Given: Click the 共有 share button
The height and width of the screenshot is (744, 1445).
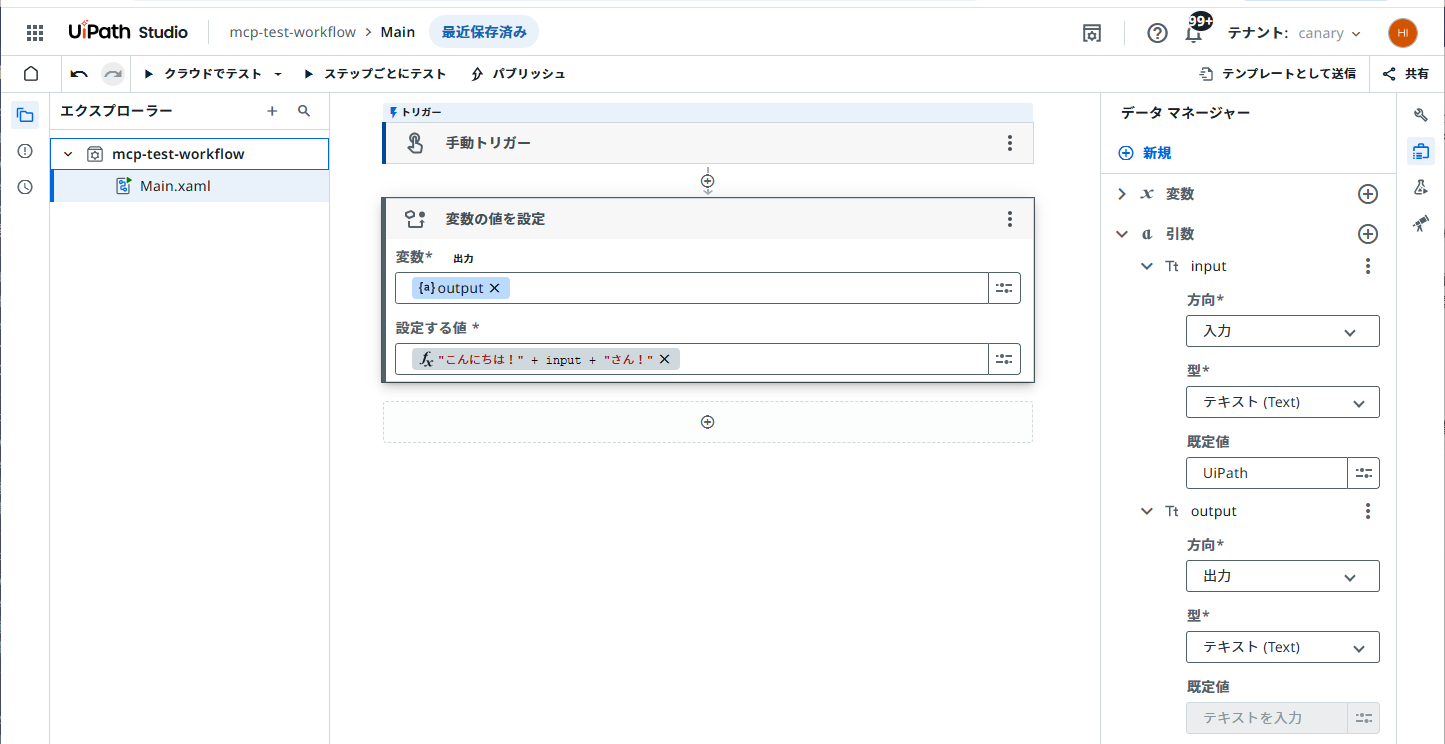Looking at the screenshot, I should click(x=1406, y=74).
